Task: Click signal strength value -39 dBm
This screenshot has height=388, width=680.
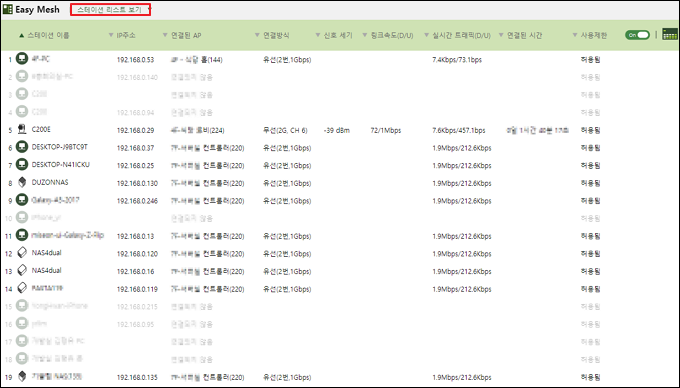Action: 337,130
